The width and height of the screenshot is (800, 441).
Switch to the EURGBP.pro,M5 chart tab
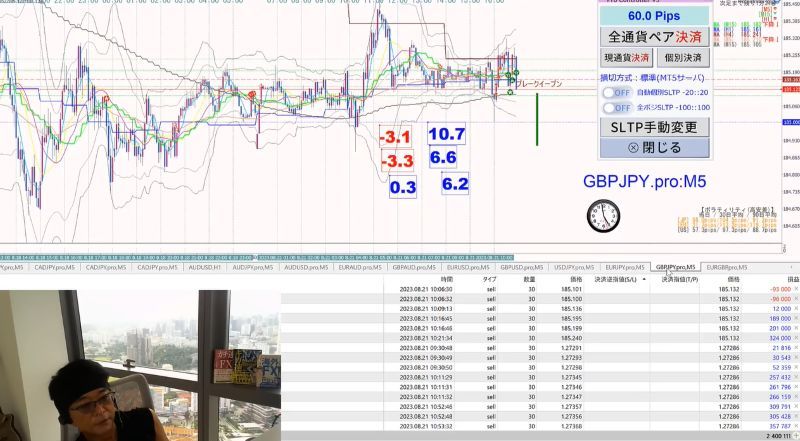(727, 267)
